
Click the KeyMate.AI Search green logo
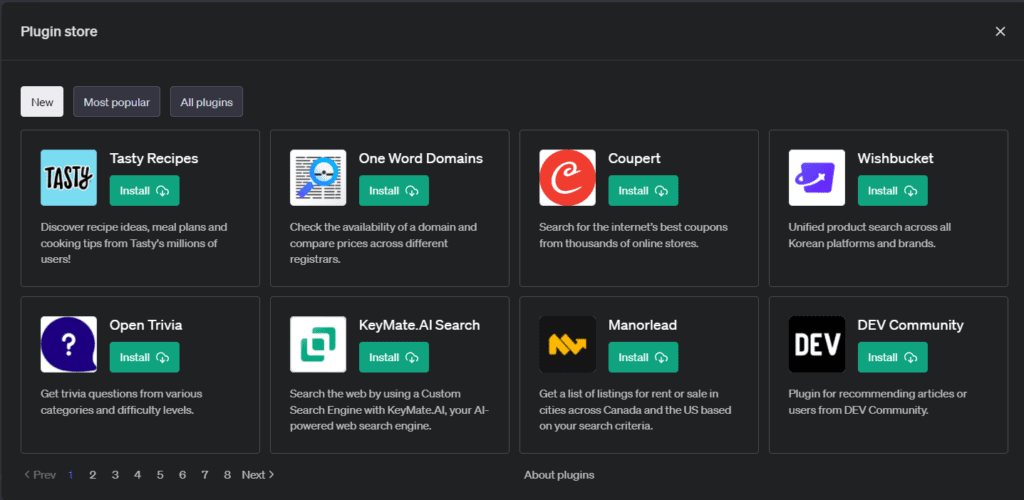click(x=318, y=344)
